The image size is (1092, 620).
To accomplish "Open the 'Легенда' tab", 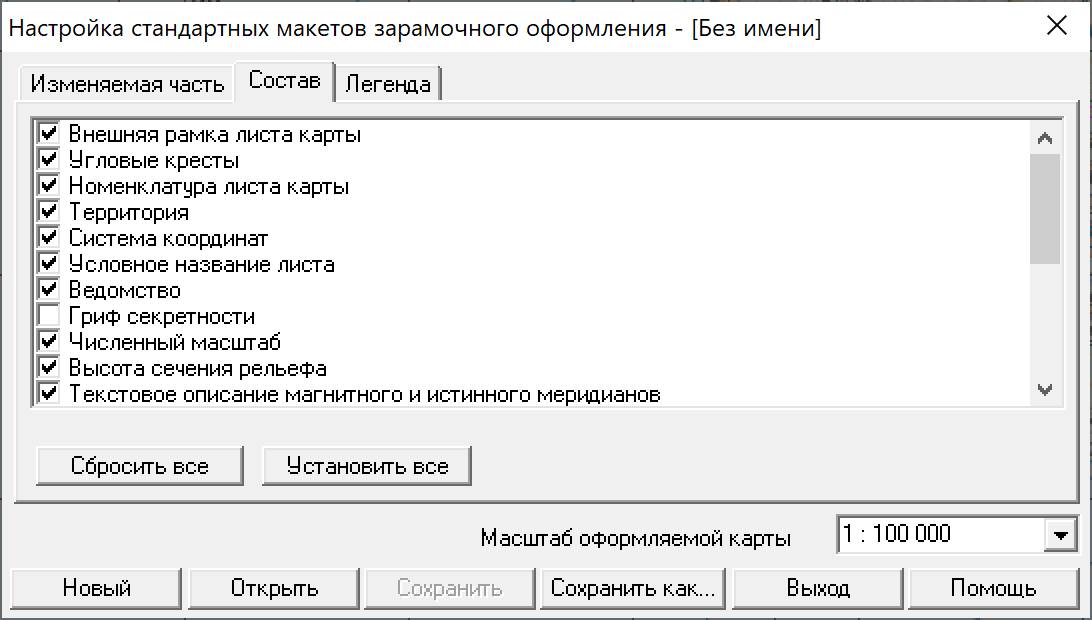I will 387,84.
